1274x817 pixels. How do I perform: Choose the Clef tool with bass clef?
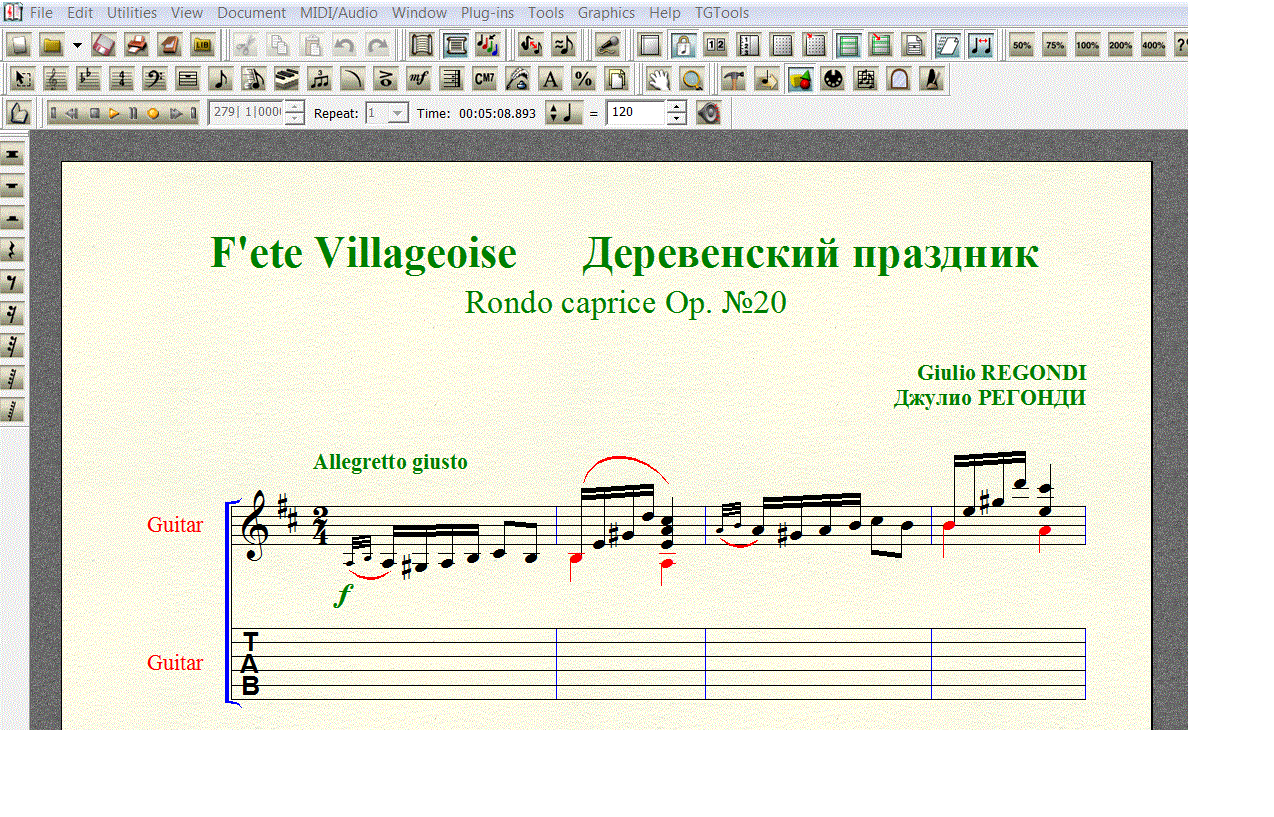(154, 79)
